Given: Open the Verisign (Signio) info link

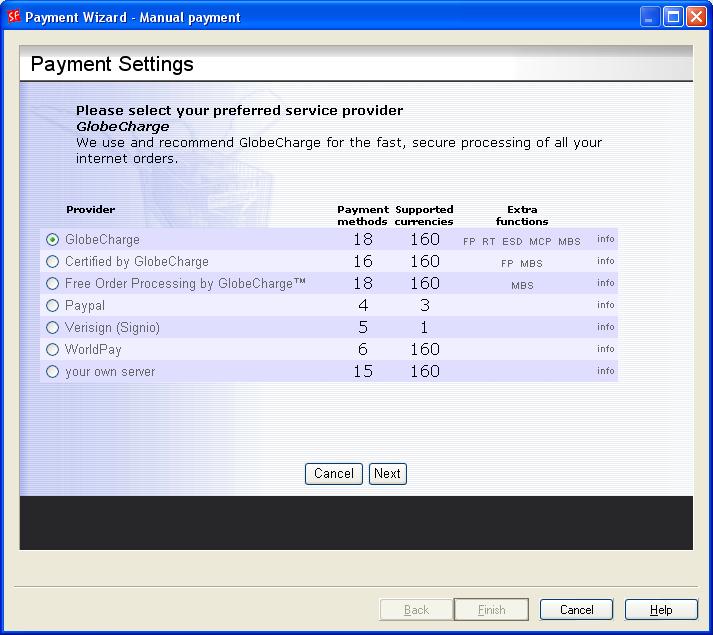Looking at the screenshot, I should point(605,328).
